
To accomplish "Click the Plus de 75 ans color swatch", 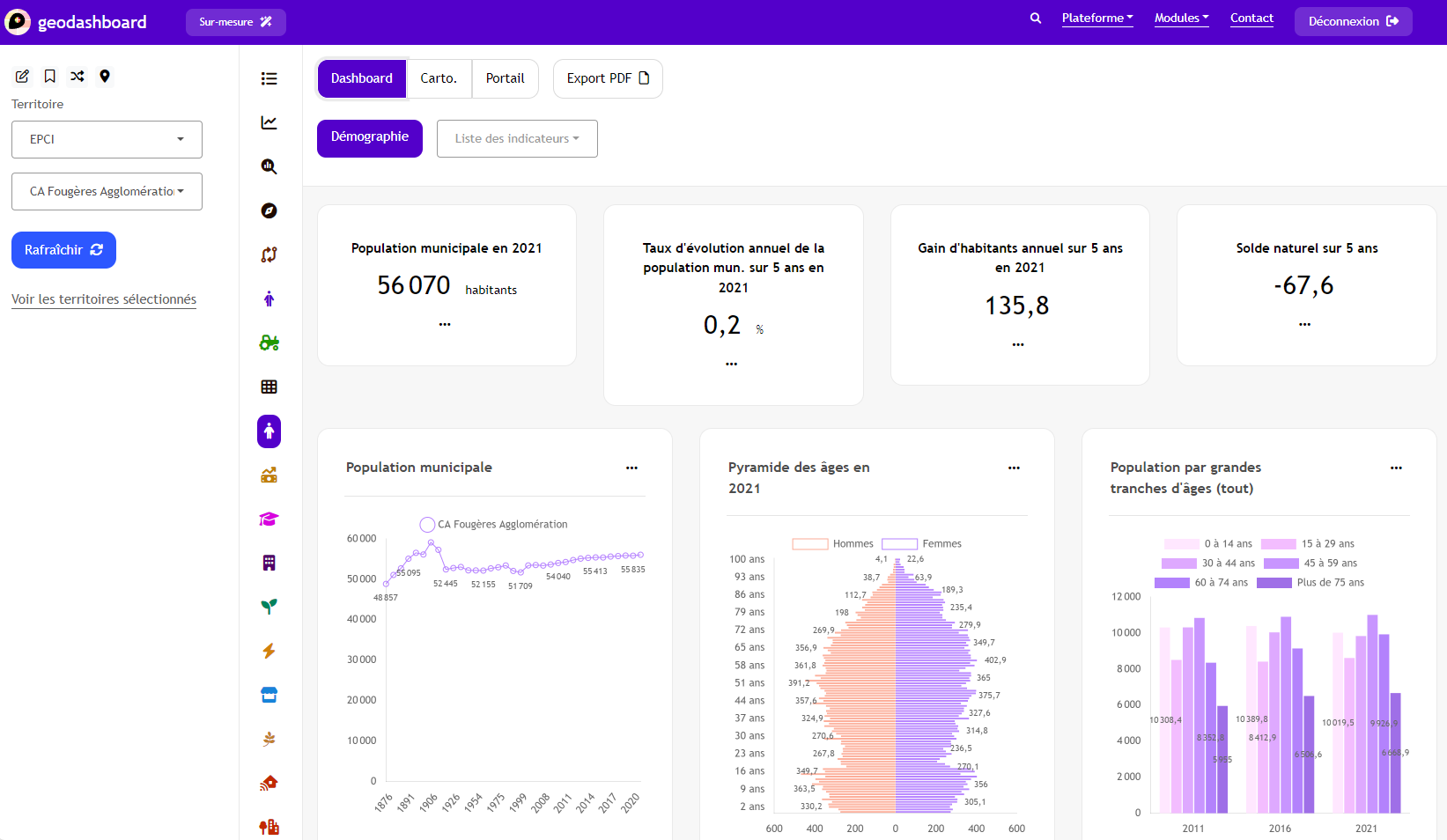I will [x=1274, y=583].
